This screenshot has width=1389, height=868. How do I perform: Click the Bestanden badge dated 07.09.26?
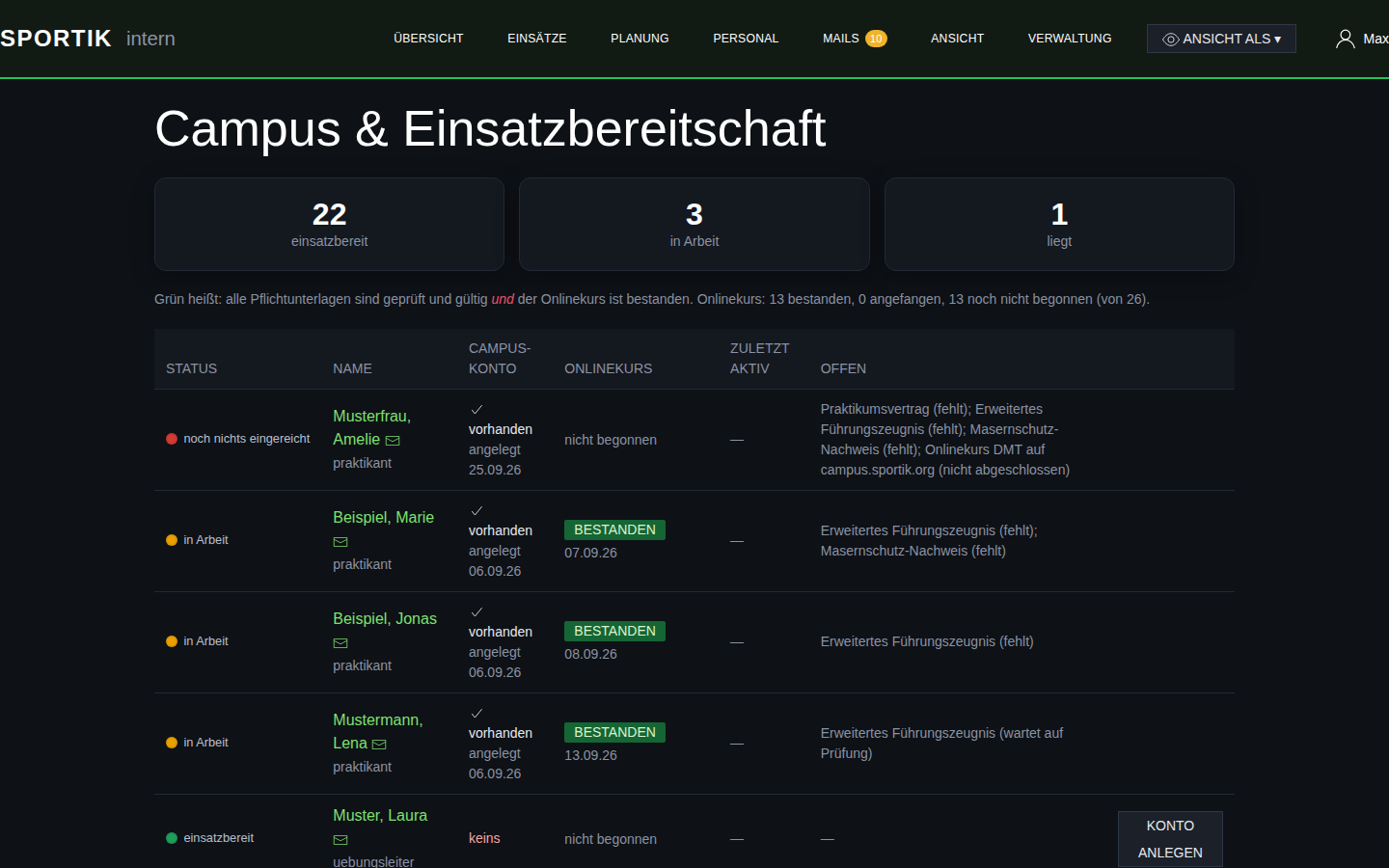click(x=614, y=530)
